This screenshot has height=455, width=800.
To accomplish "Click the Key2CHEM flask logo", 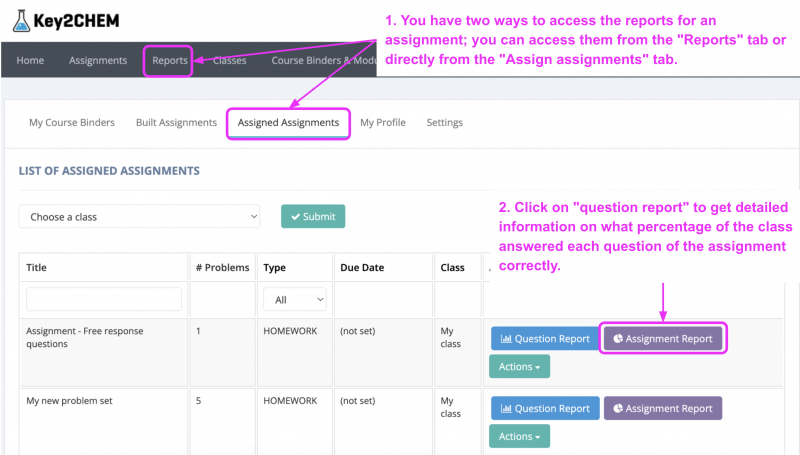I will (22, 20).
